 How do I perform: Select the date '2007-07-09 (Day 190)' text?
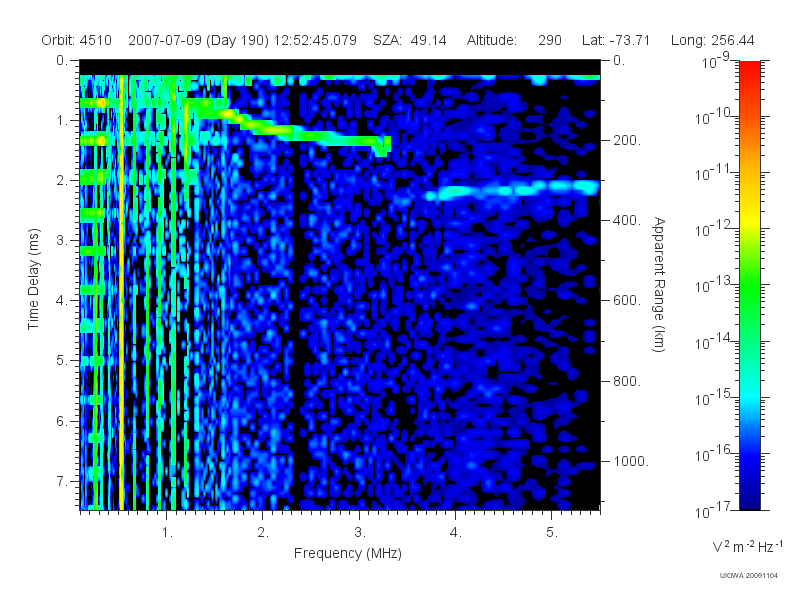point(198,40)
